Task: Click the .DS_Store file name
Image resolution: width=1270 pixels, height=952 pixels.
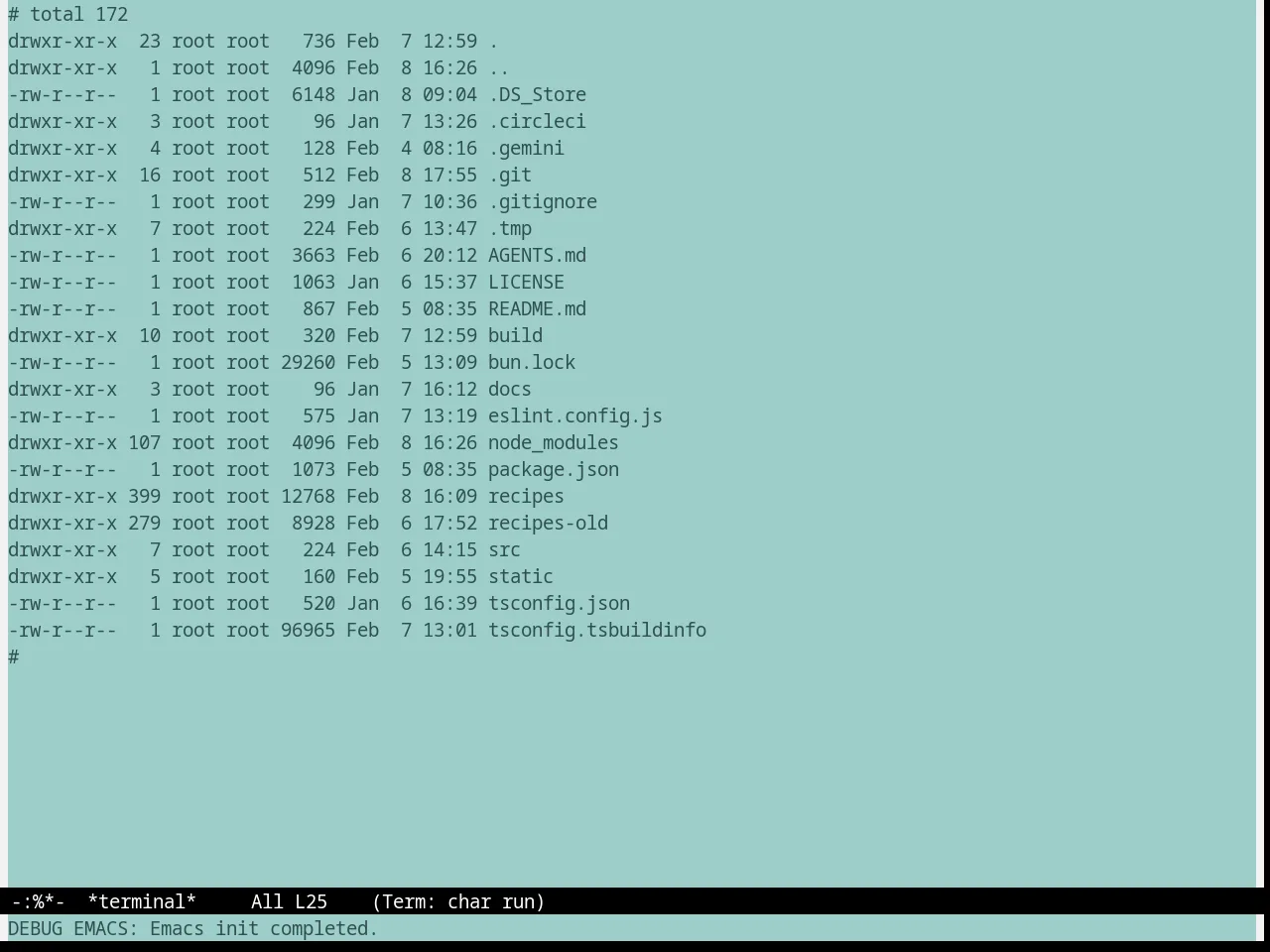Action: click(x=537, y=94)
